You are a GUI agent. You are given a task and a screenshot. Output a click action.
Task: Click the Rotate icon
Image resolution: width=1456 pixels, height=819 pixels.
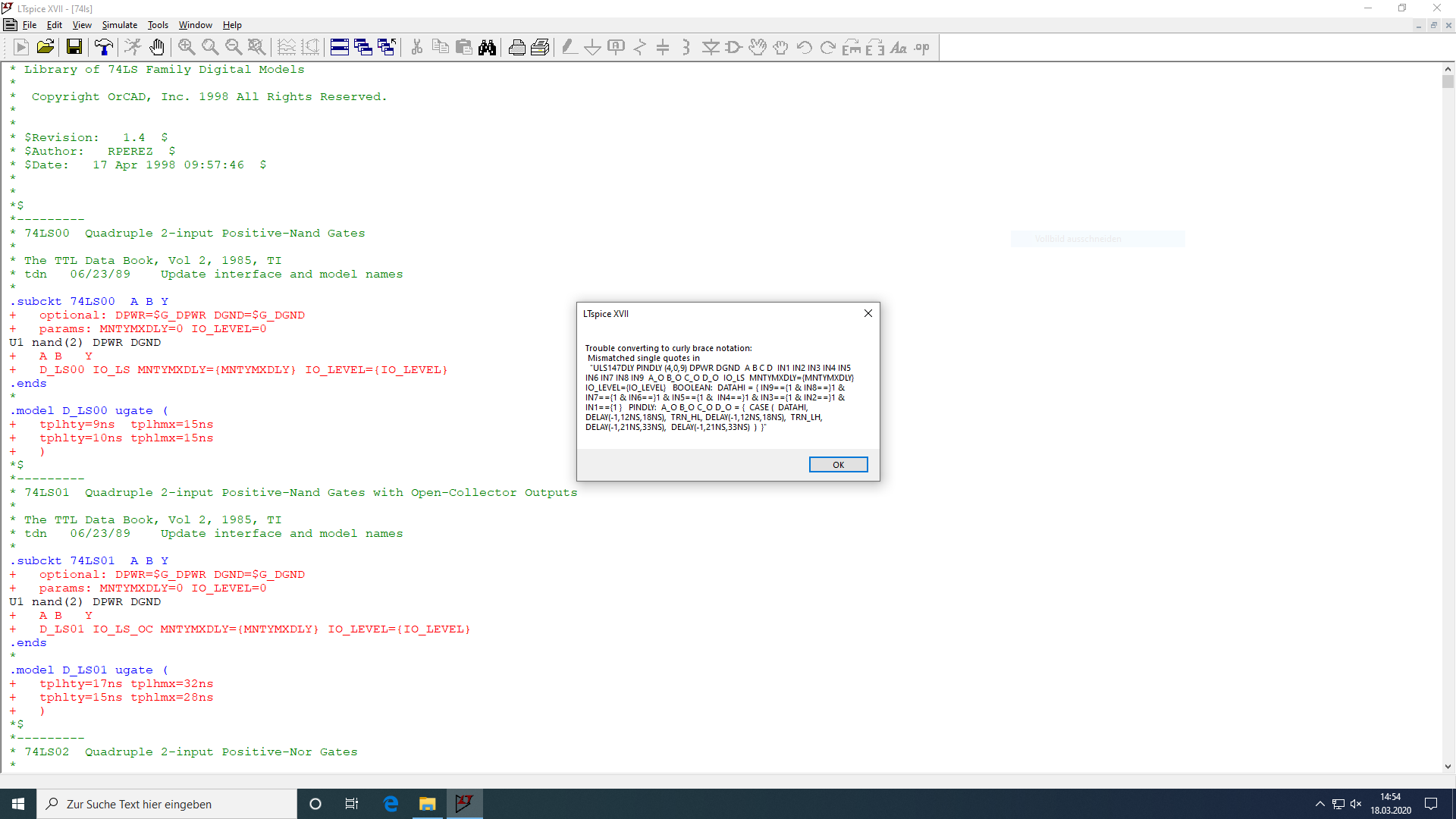[x=852, y=48]
